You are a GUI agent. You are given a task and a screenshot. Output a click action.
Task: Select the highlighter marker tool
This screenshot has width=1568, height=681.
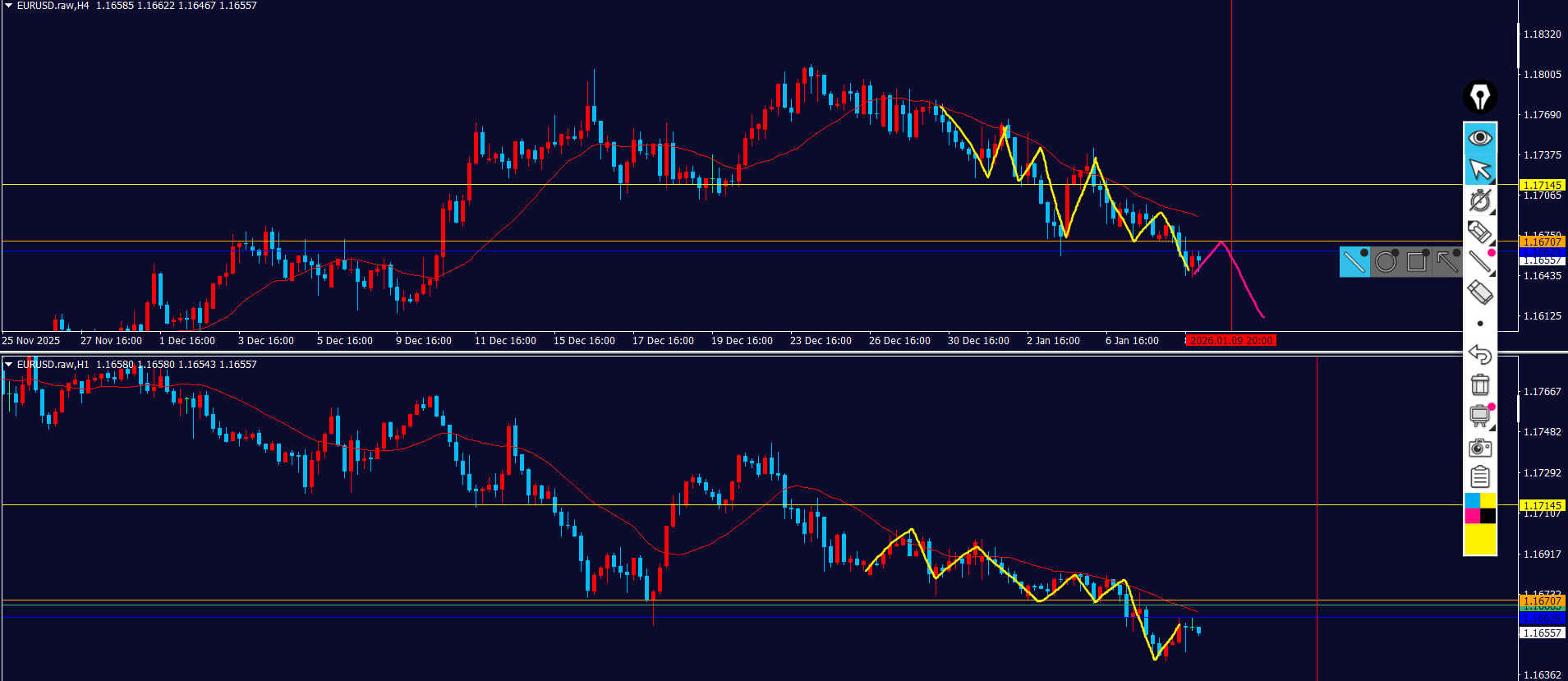tap(1479, 232)
